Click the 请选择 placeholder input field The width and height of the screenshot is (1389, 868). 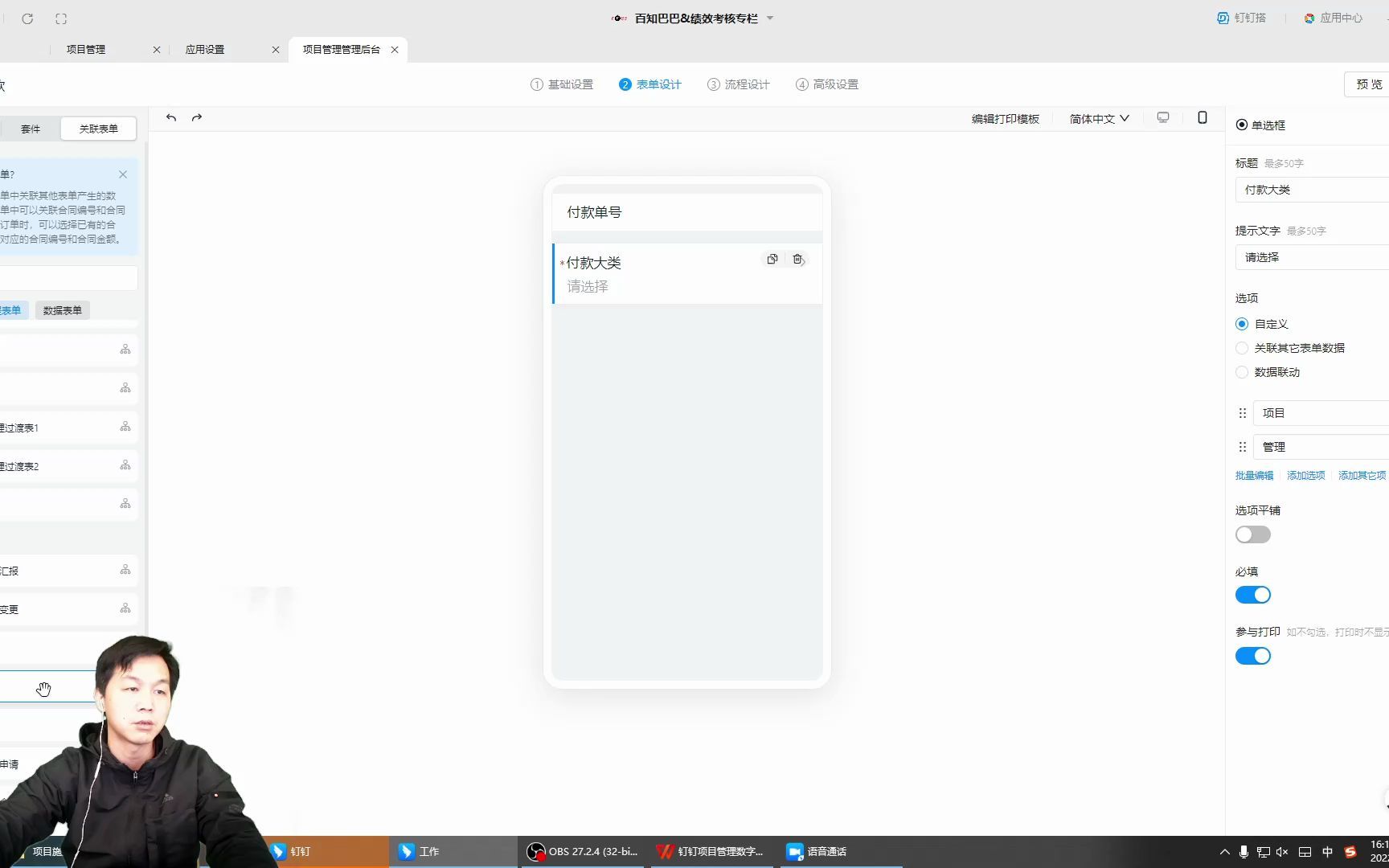[x=1310, y=257]
